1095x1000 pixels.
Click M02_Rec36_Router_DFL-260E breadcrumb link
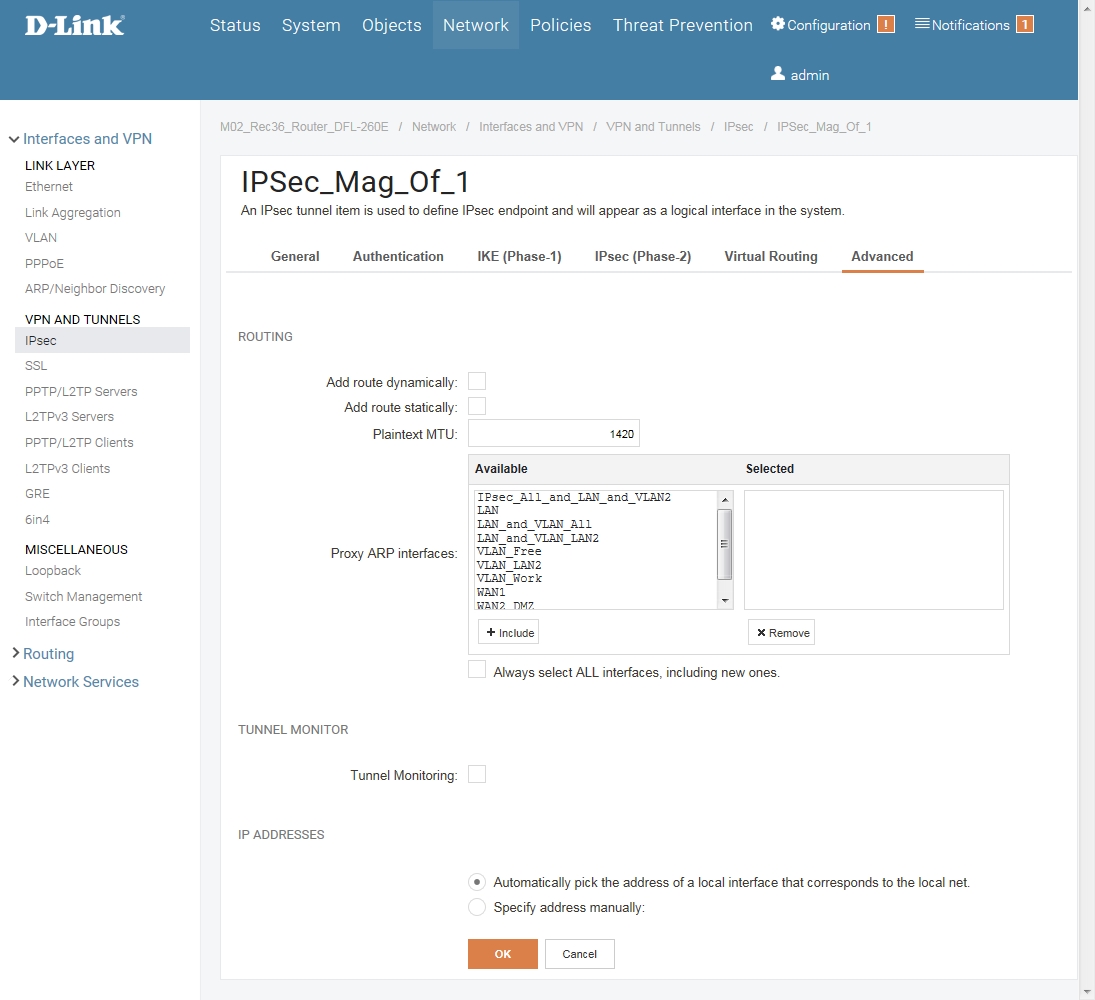tap(304, 126)
